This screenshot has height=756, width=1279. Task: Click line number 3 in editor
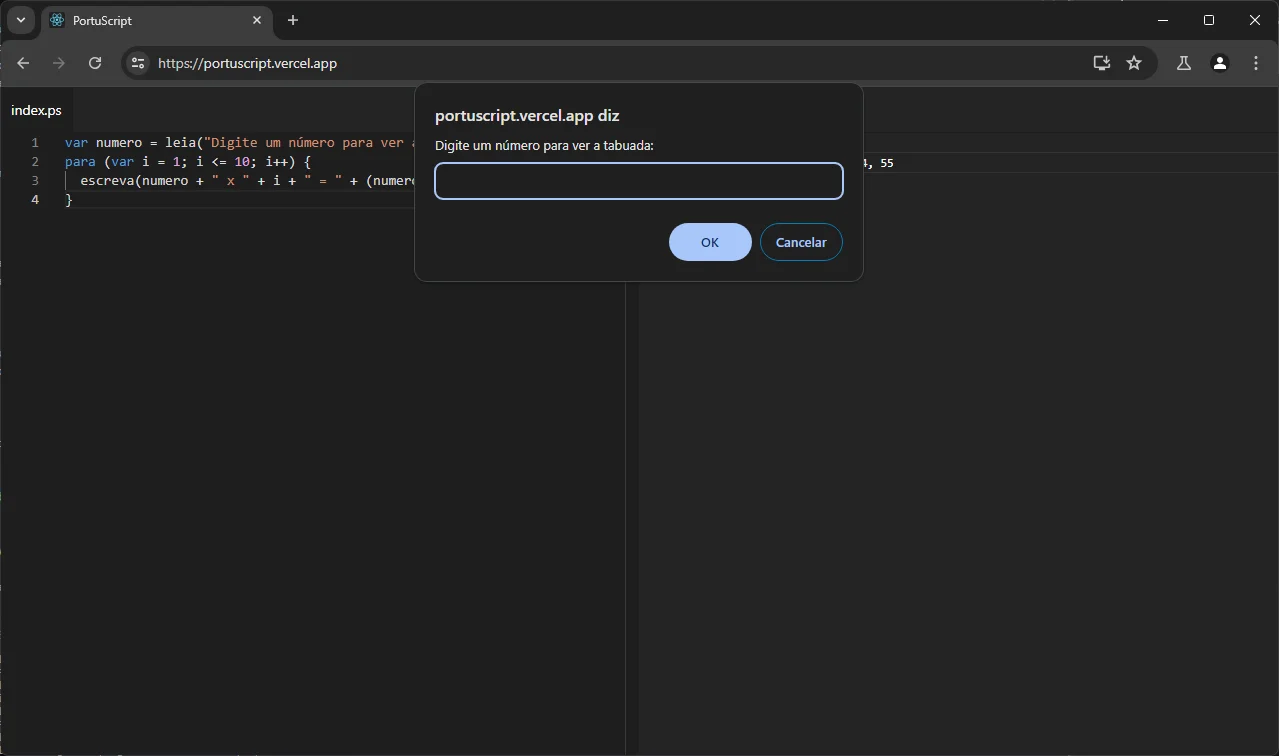(x=35, y=181)
